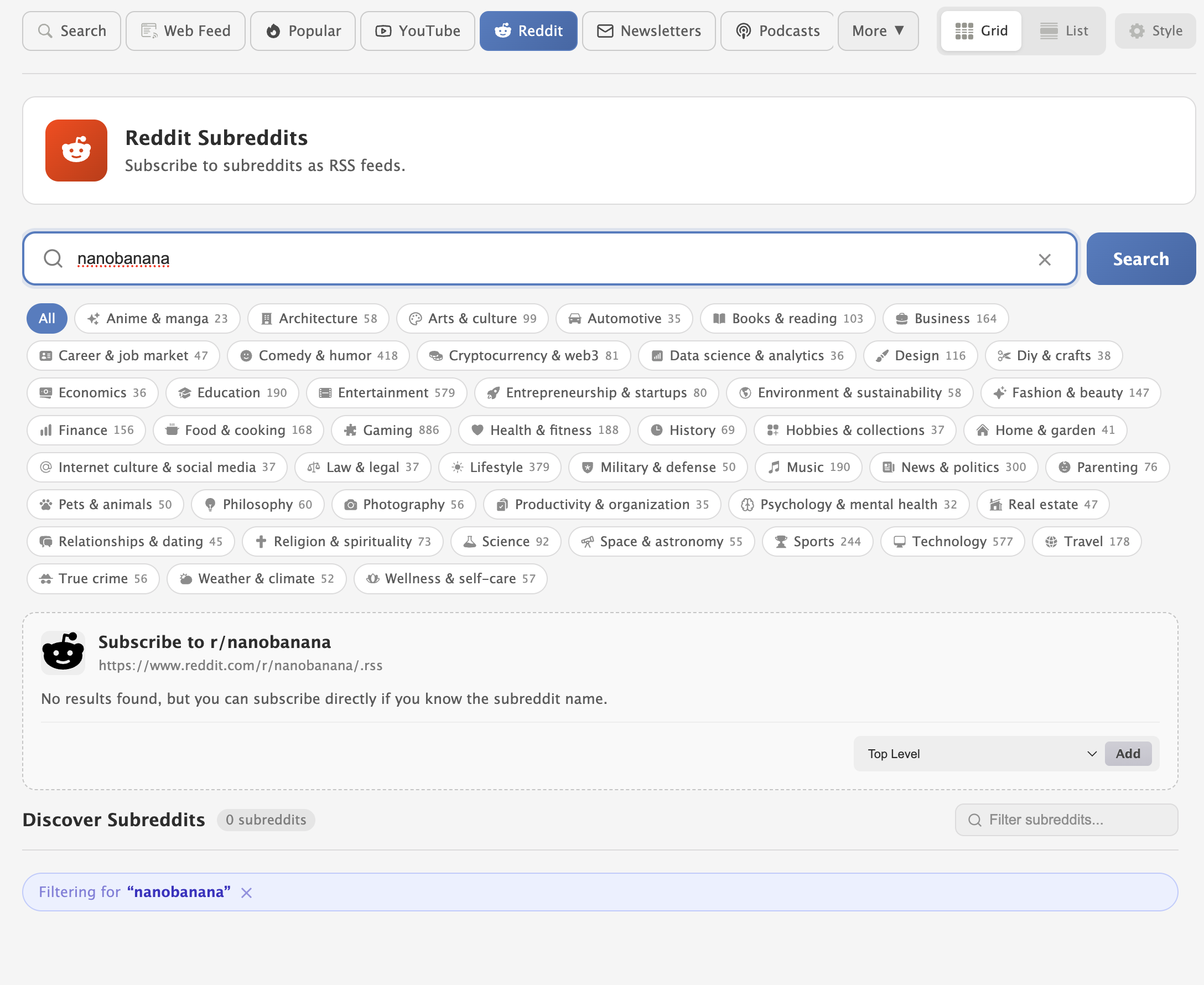Open the Top Level folder dropdown
This screenshot has height=985, width=1204.
[x=980, y=754]
